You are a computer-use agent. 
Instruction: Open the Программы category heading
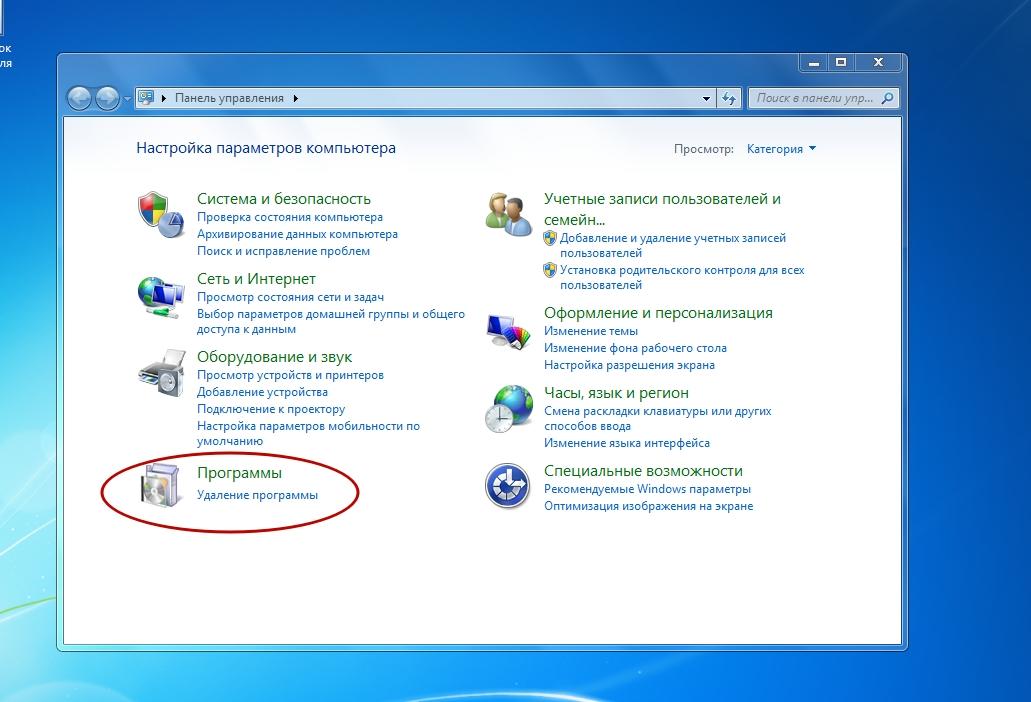(x=239, y=473)
